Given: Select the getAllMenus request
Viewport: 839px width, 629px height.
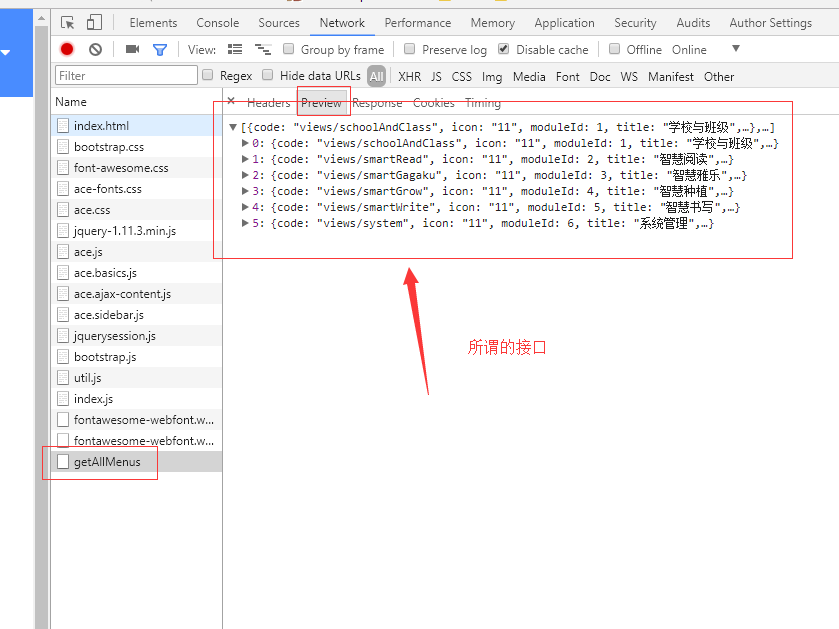Looking at the screenshot, I should [107, 462].
